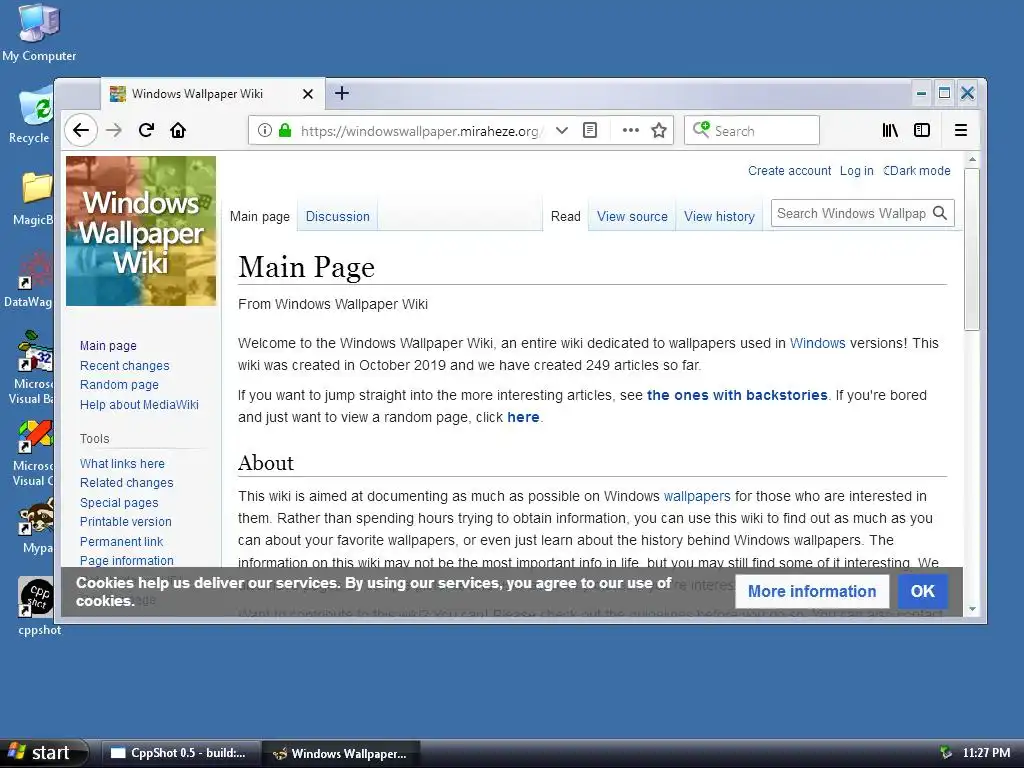Viewport: 1024px width, 768px height.
Task: Open Recent changes sidebar link
Action: point(125,366)
